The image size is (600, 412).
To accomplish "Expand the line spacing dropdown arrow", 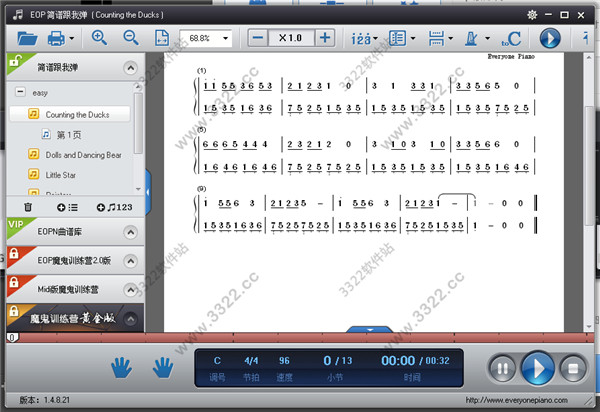I will (x=450, y=38).
